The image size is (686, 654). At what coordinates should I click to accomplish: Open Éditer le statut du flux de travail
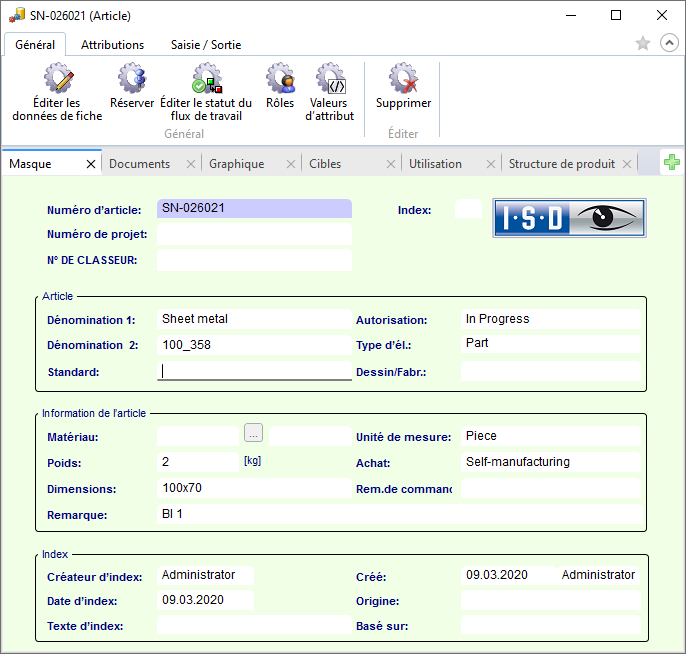coord(206,79)
